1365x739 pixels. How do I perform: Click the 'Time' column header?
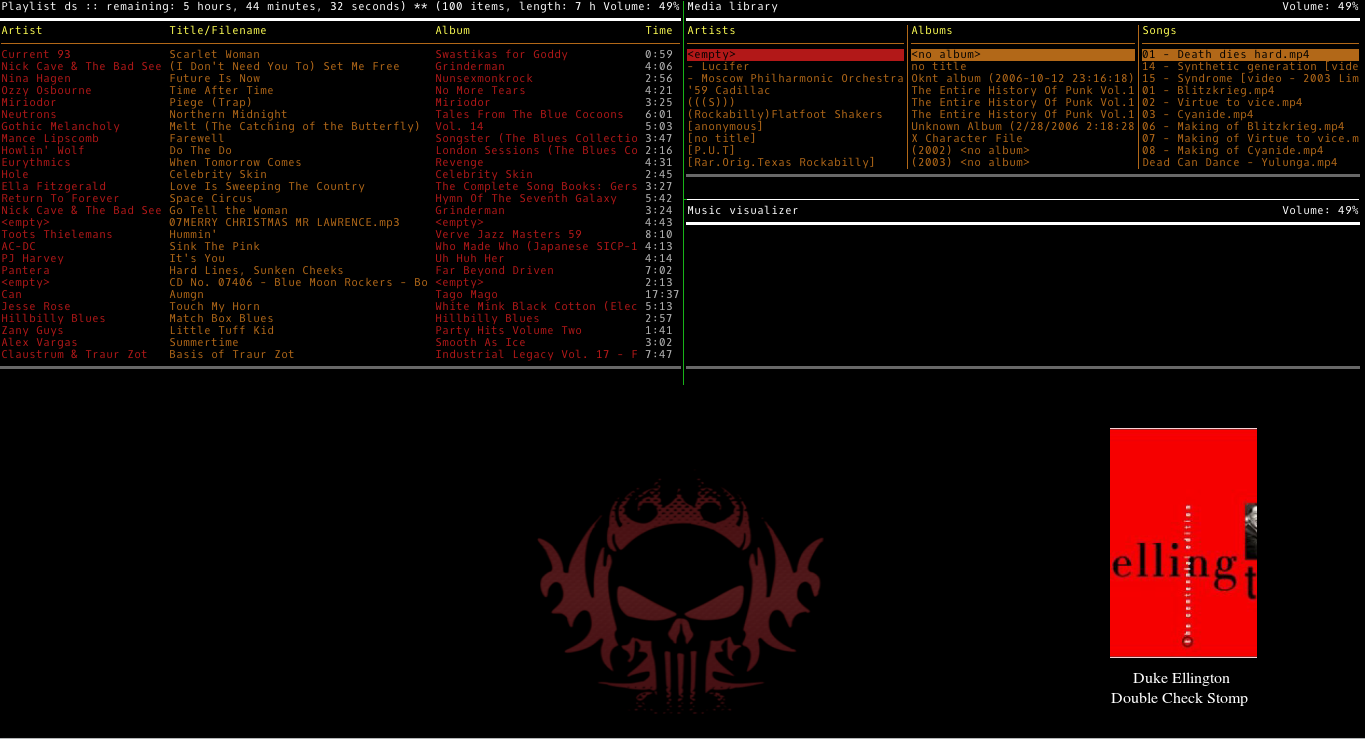[659, 31]
